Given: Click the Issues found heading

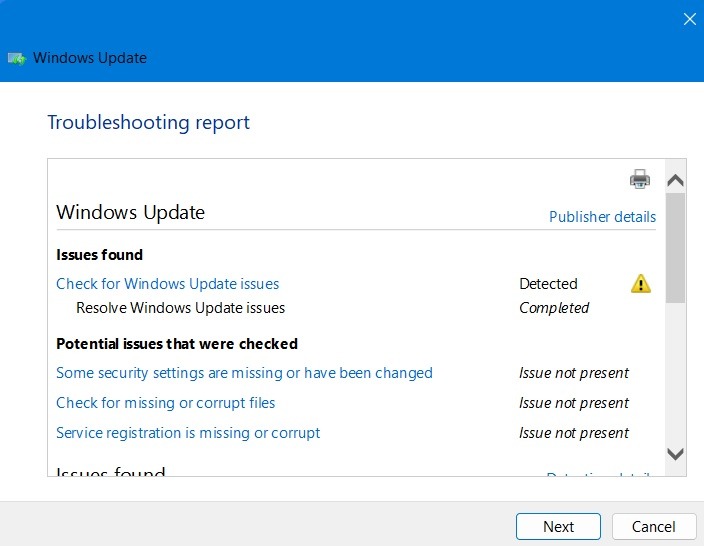Looking at the screenshot, I should [x=99, y=255].
